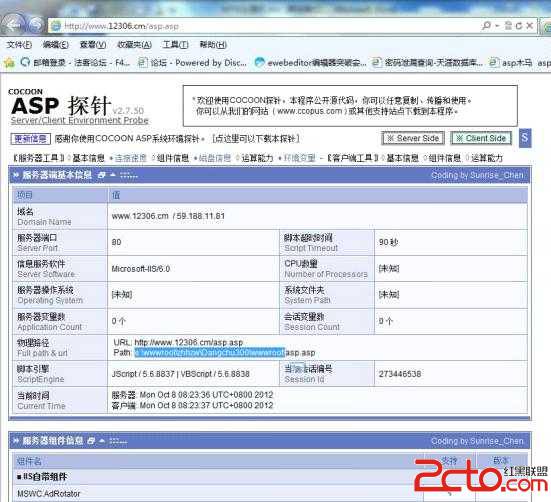
Task: Click the browser forward arrow button
Action: [35, 25]
